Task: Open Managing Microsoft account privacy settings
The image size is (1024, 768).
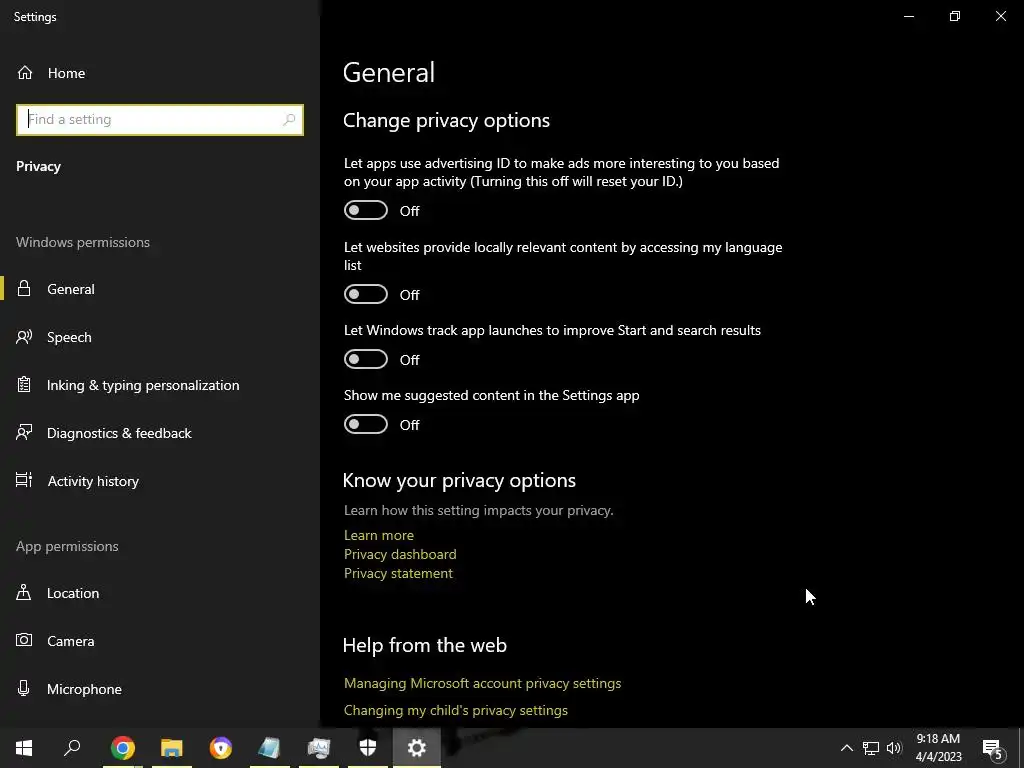Action: point(483,683)
